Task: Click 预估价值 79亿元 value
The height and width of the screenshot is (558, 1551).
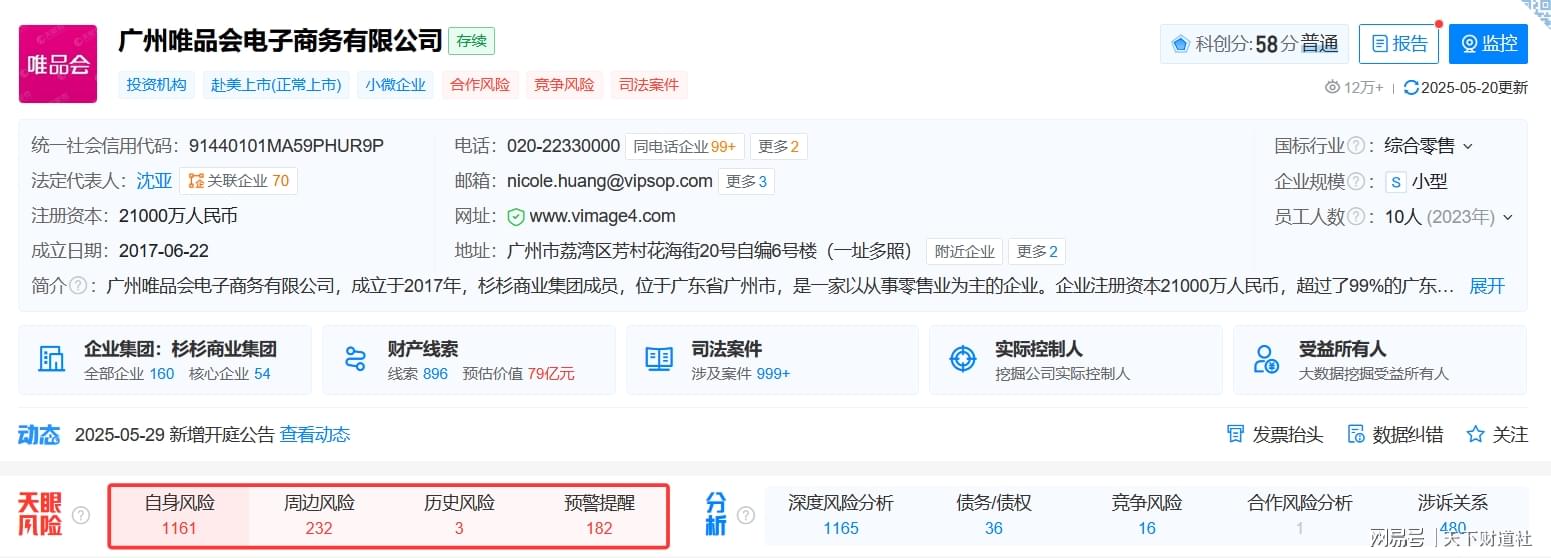Action: coord(518,374)
